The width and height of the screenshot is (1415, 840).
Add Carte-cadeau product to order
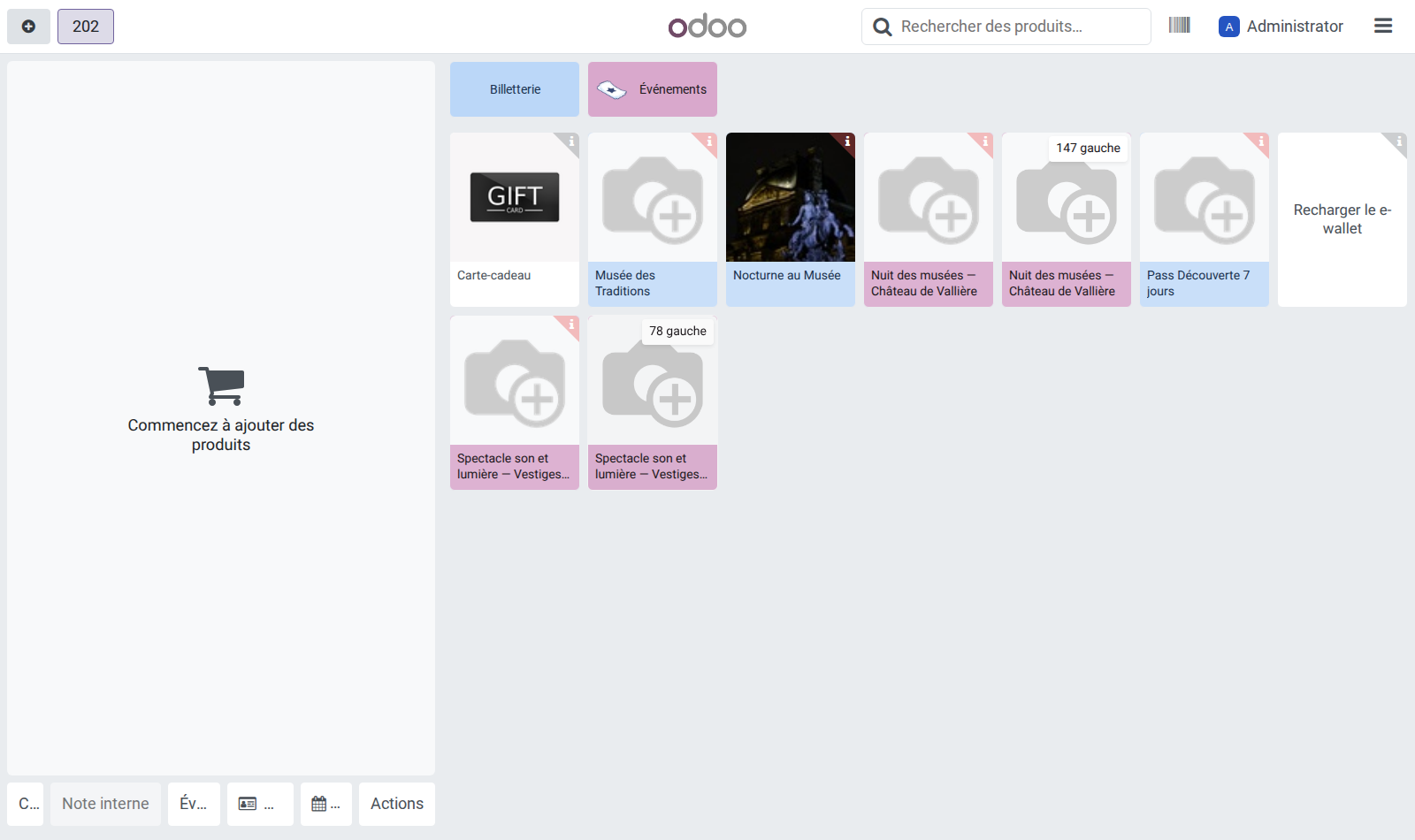coord(515,219)
